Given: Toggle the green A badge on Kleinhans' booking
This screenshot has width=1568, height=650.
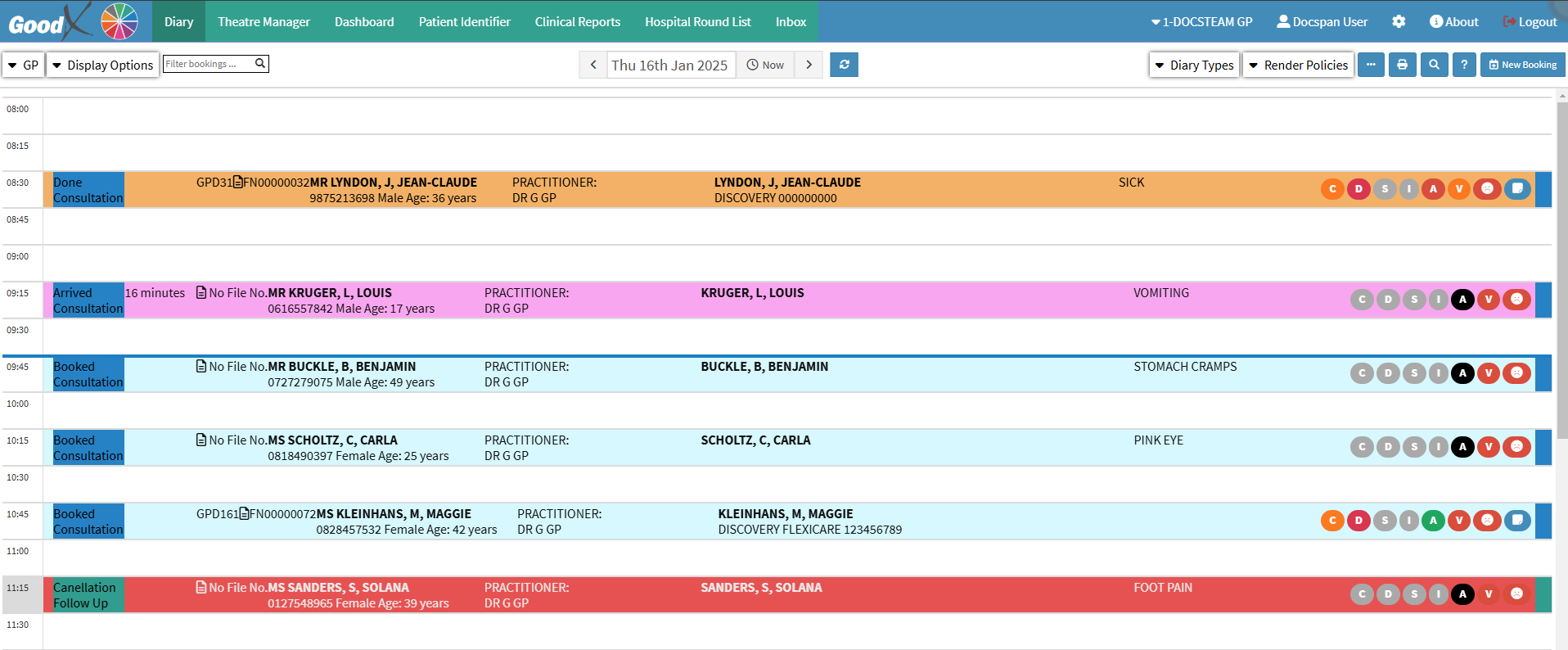Looking at the screenshot, I should (1433, 521).
